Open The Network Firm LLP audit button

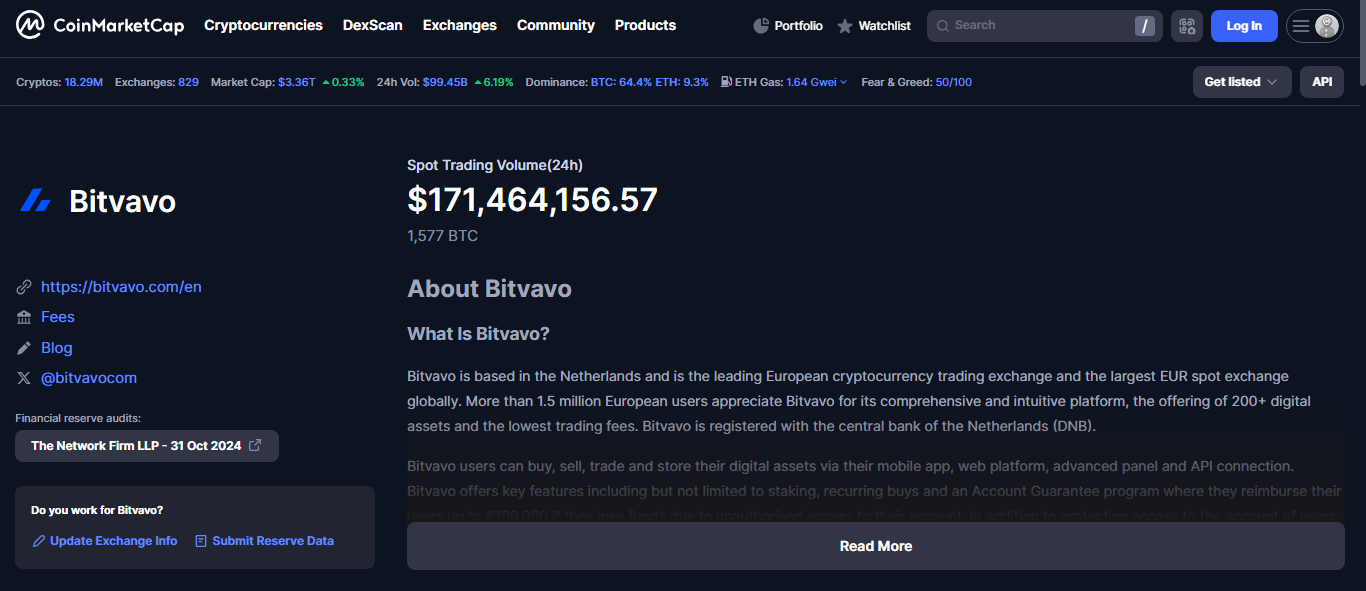point(147,446)
